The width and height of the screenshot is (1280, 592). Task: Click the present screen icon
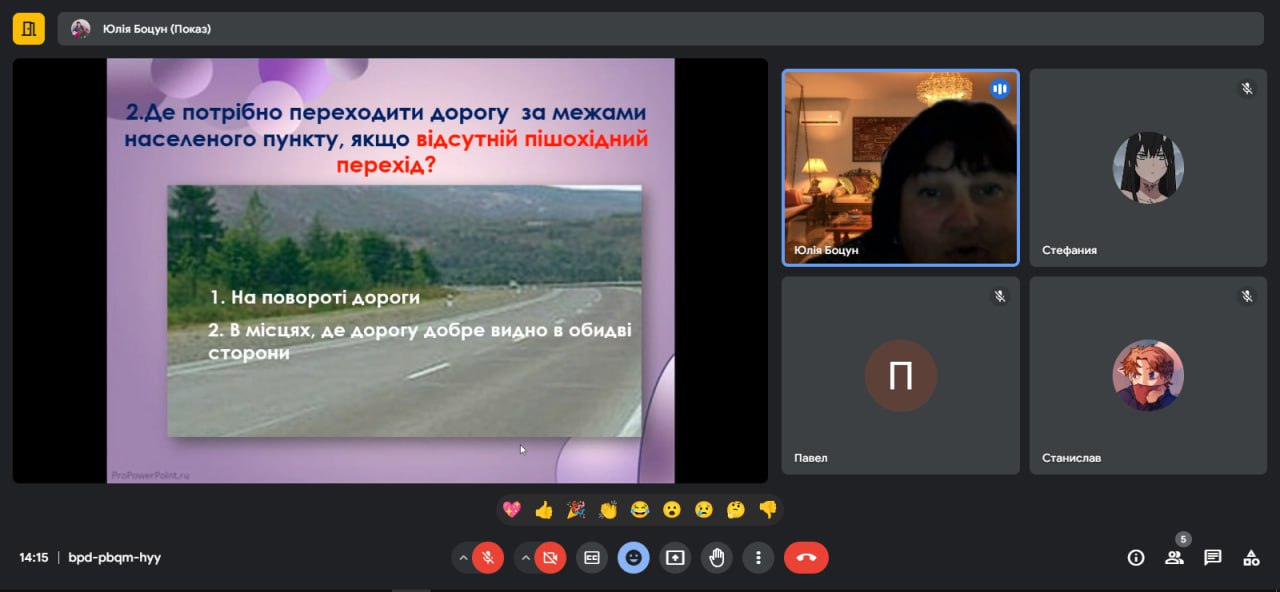tap(675, 558)
